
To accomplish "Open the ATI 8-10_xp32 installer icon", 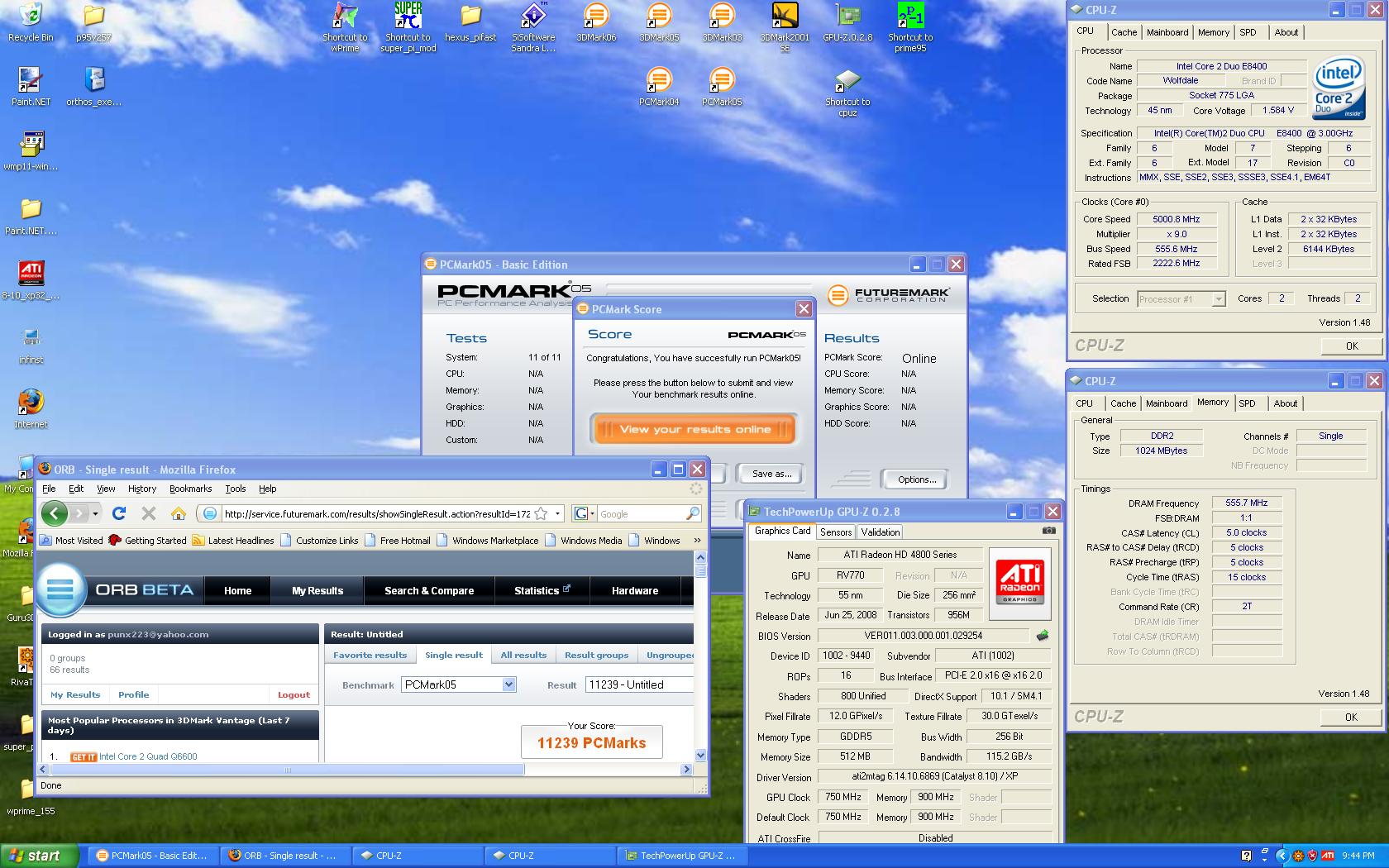I will pyautogui.click(x=31, y=280).
